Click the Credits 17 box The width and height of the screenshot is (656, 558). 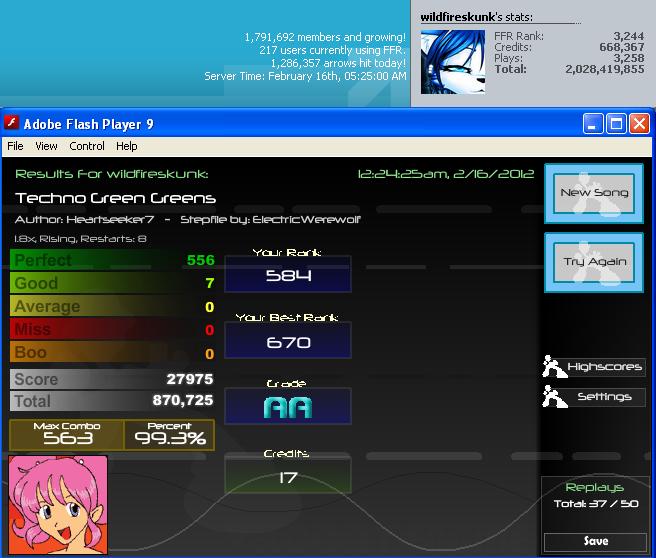click(x=288, y=476)
